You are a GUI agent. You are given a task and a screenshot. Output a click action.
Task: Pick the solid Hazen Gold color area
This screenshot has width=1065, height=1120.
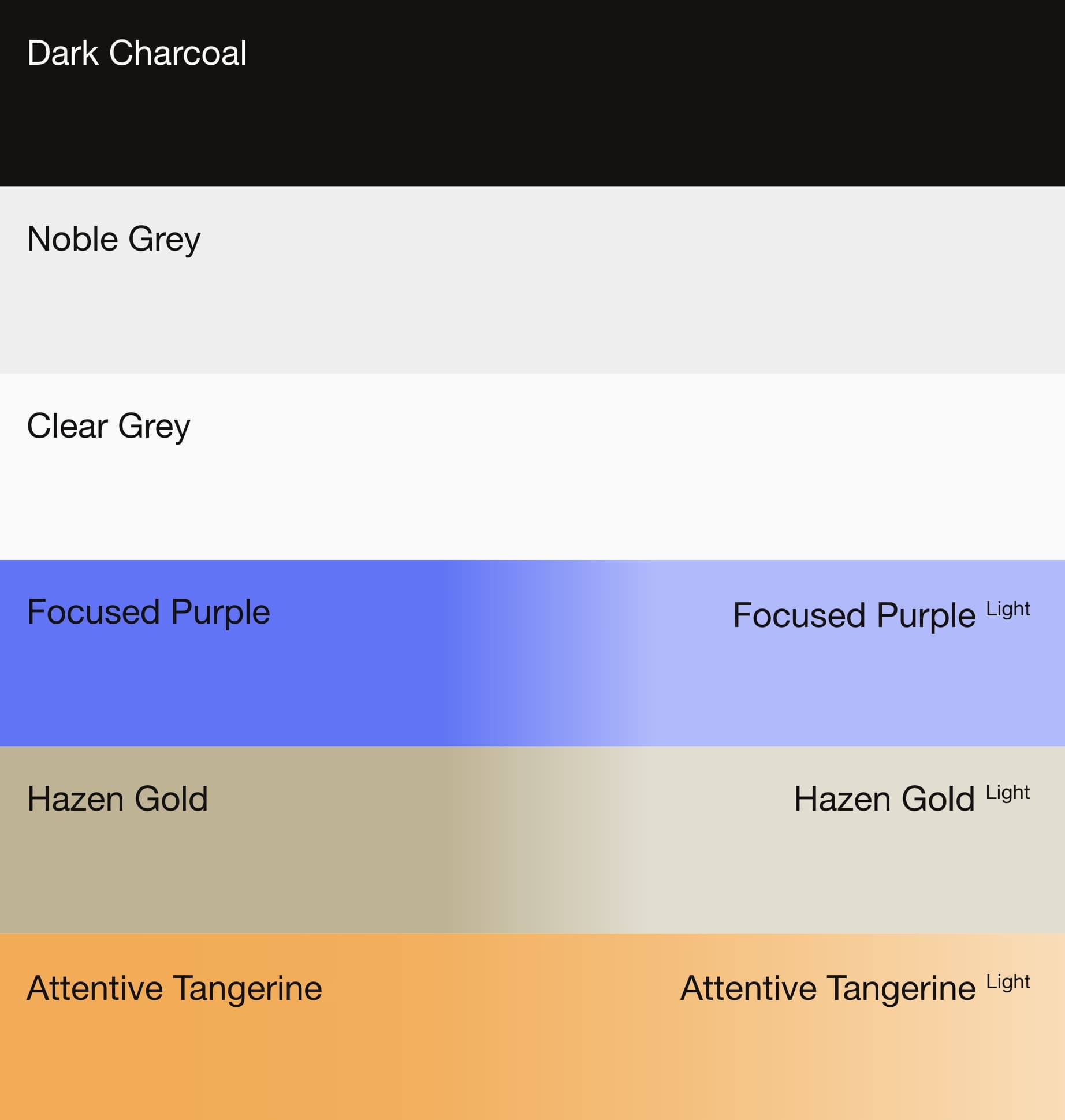[222, 840]
